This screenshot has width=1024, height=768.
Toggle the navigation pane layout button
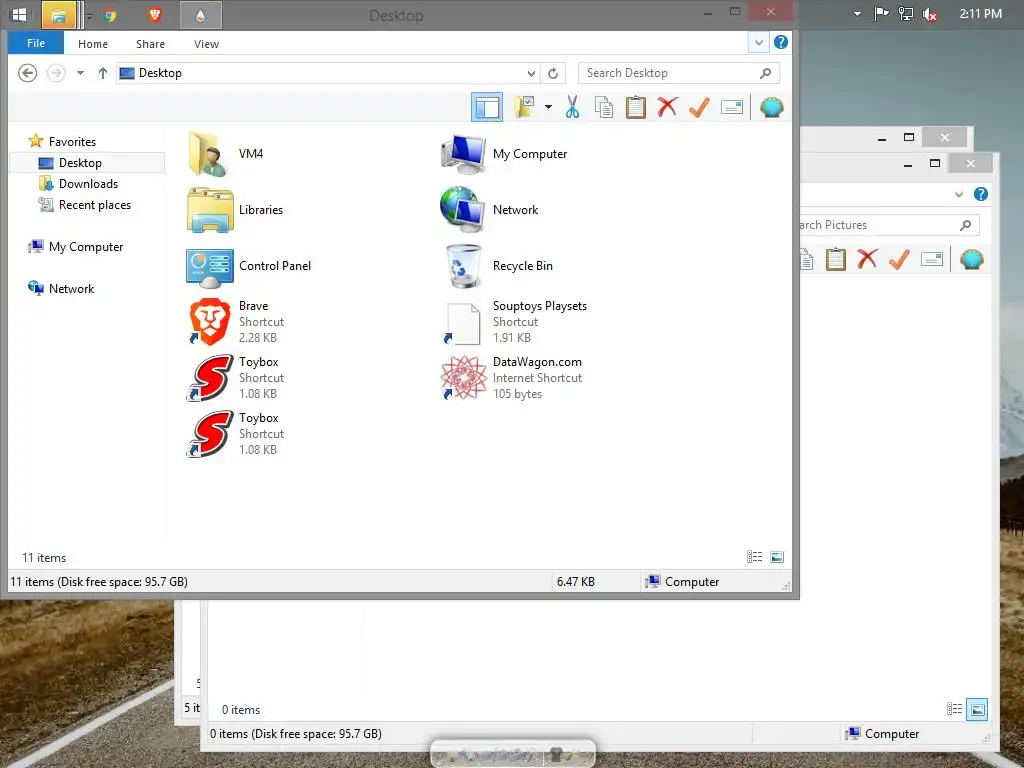487,107
